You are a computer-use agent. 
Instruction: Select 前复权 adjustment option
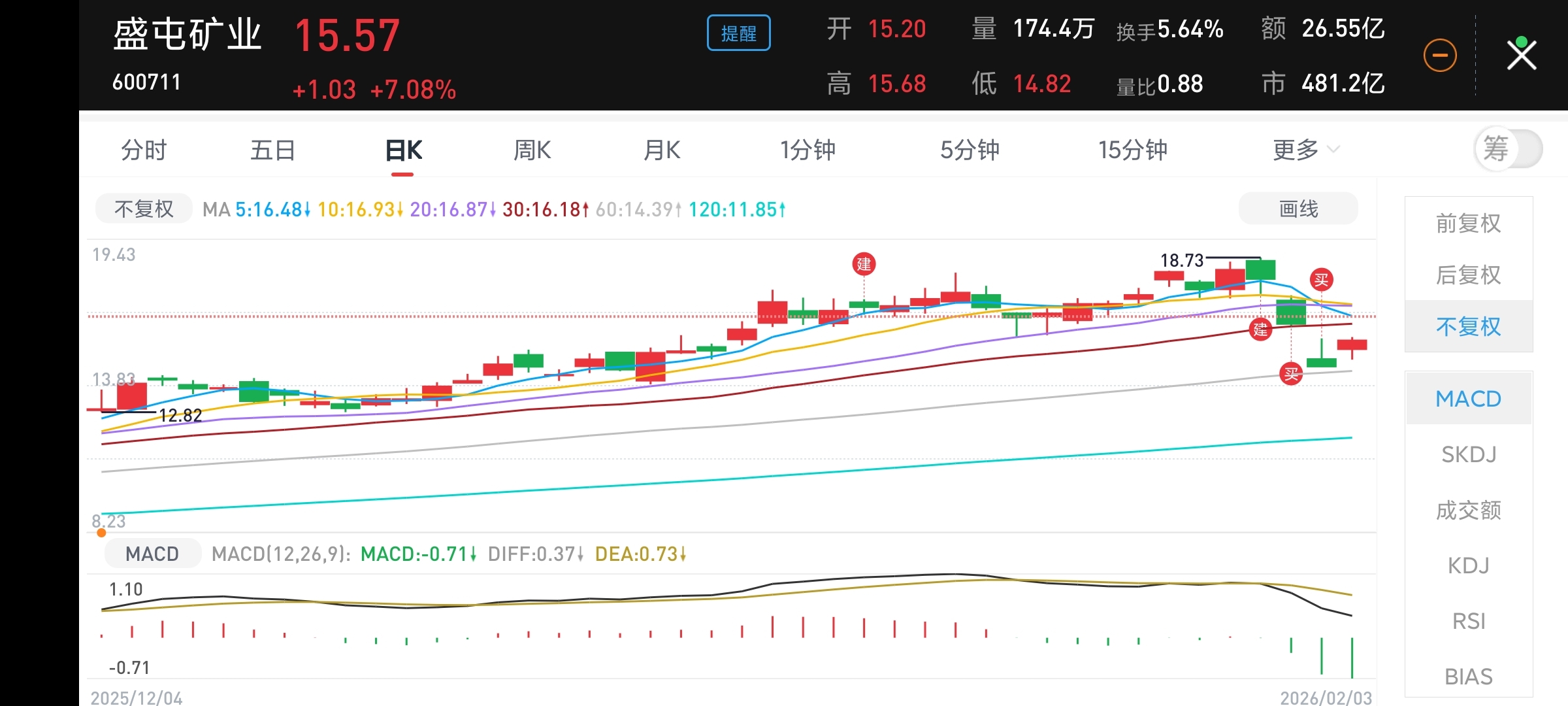(1468, 224)
